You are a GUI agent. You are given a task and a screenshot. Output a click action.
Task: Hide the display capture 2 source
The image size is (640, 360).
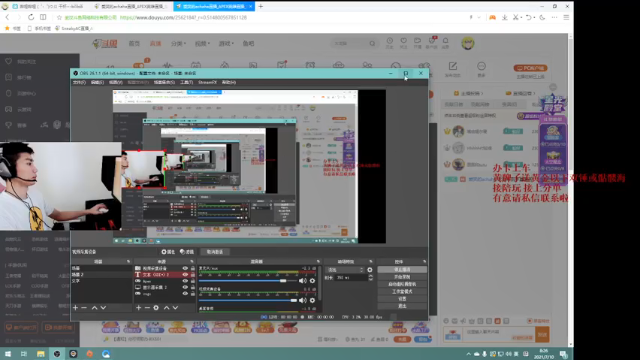click(x=185, y=287)
